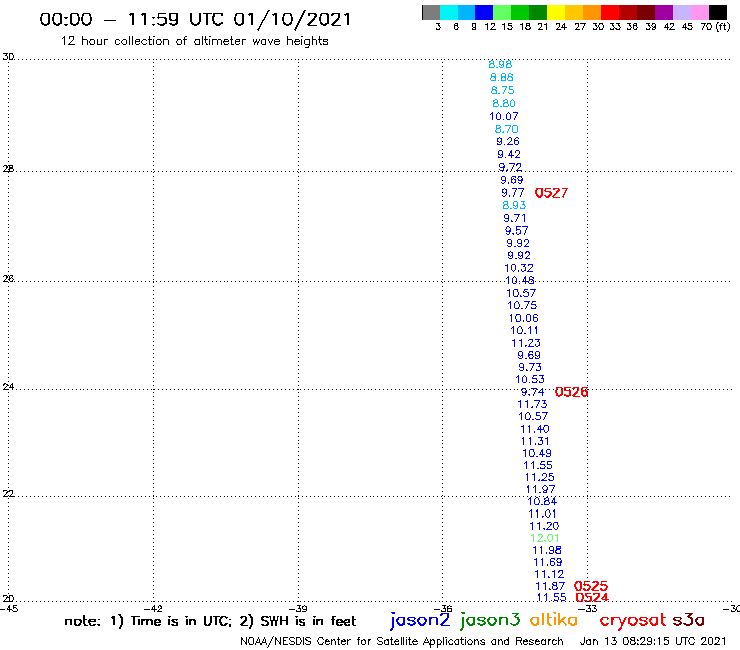The image size is (740, 650).
Task: Choose the pink legend swatch
Action: [700, 12]
